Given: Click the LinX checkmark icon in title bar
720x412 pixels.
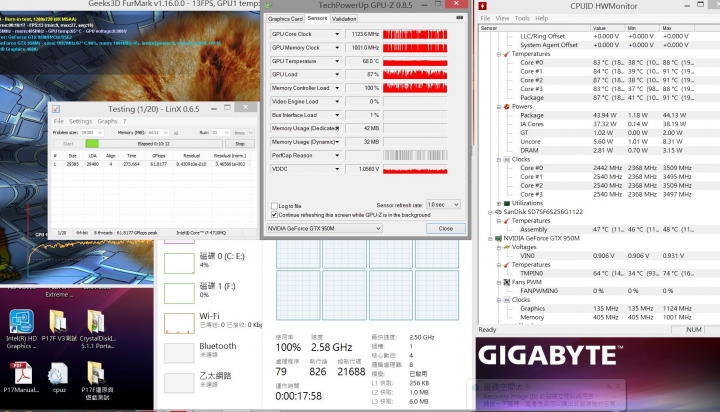Looking at the screenshot, I should click(x=56, y=109).
